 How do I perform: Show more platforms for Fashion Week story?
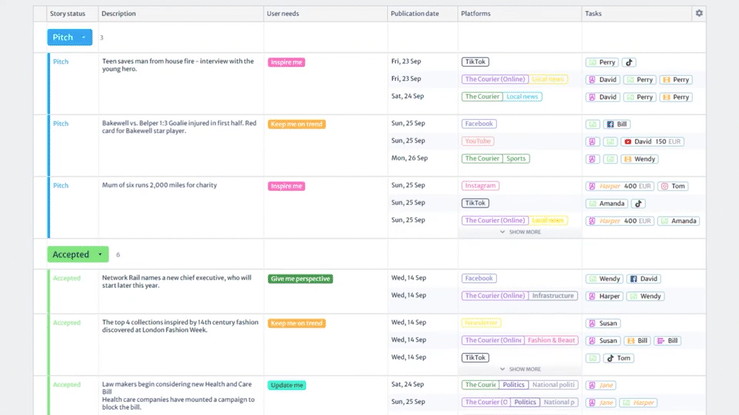(x=520, y=369)
